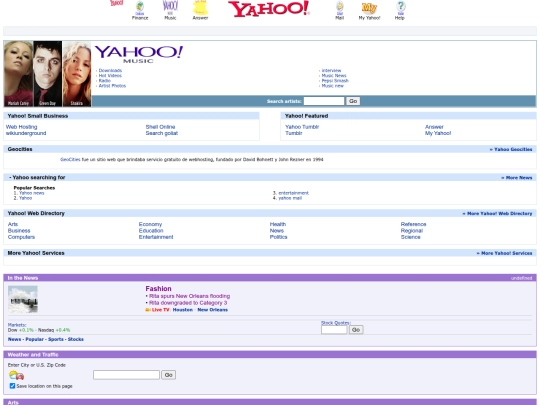Open Rita spurs New Orleans flooding headline
The height and width of the screenshot is (405, 540).
coord(189,296)
